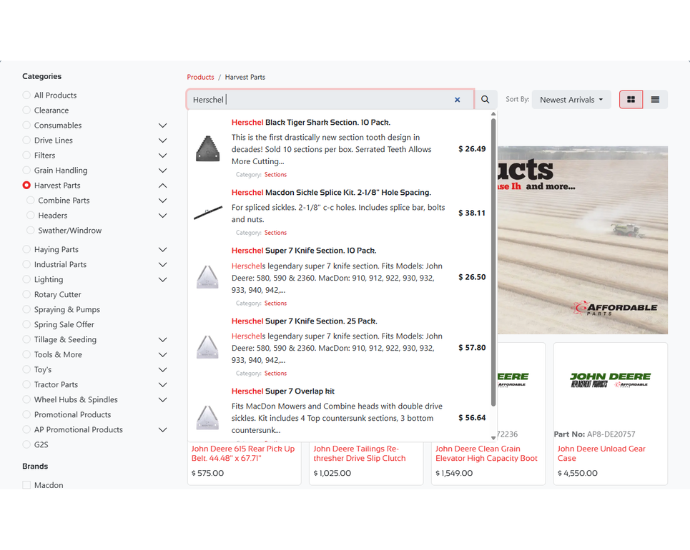The width and height of the screenshot is (690, 550).
Task: Open John Deere 615 Rear Pick Up Belt
Action: (243, 453)
